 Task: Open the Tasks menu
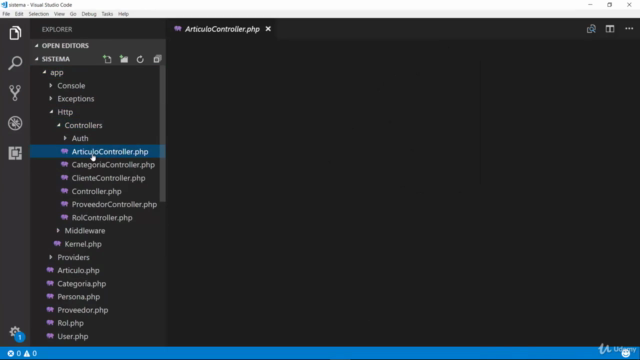coord(107,14)
